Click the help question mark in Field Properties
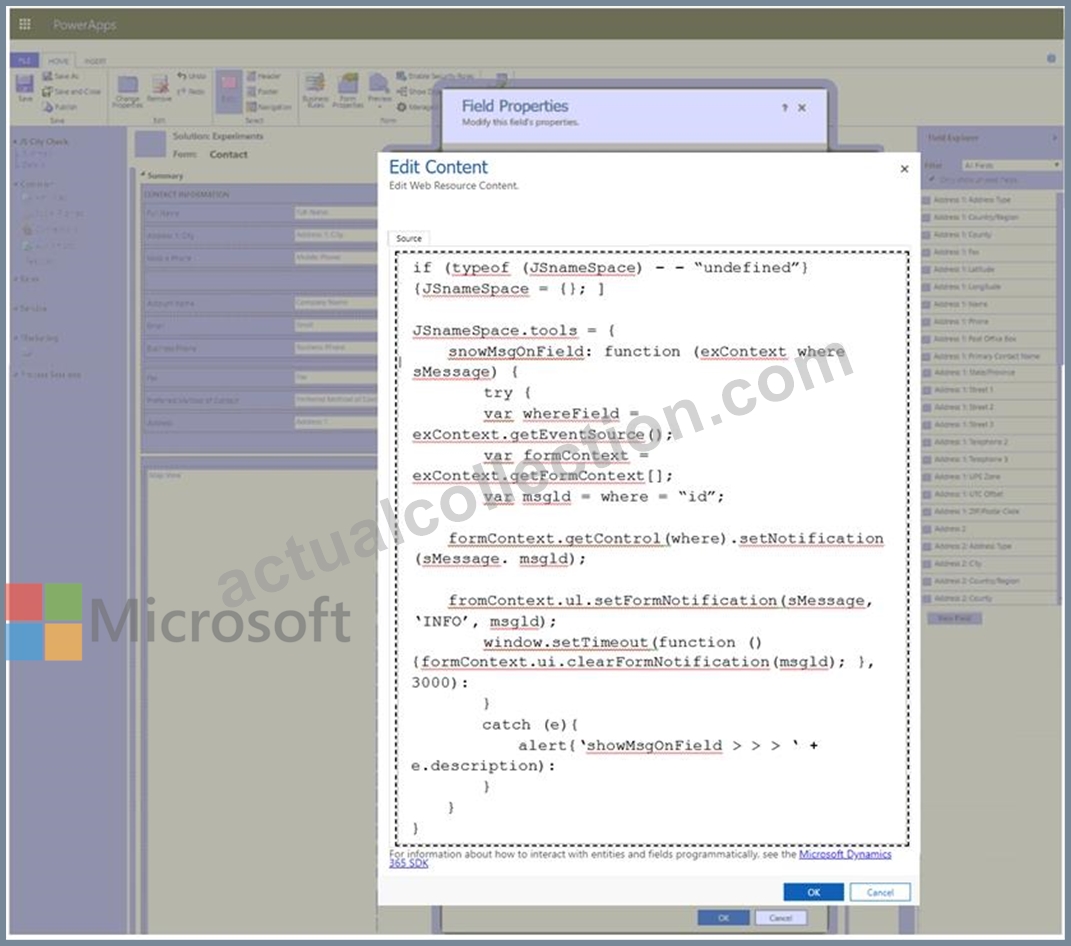 point(784,107)
